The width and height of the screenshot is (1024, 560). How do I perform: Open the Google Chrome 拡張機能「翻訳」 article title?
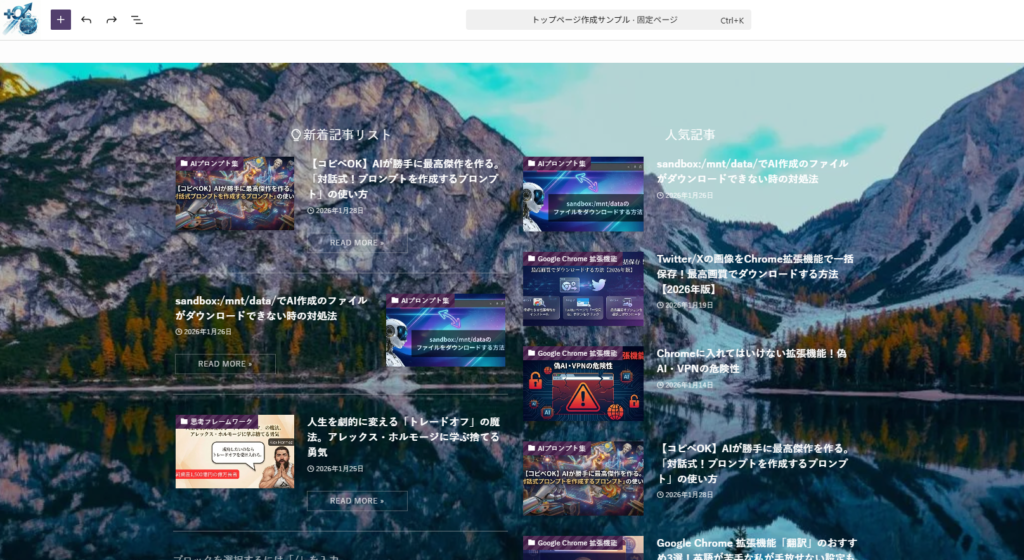(755, 548)
